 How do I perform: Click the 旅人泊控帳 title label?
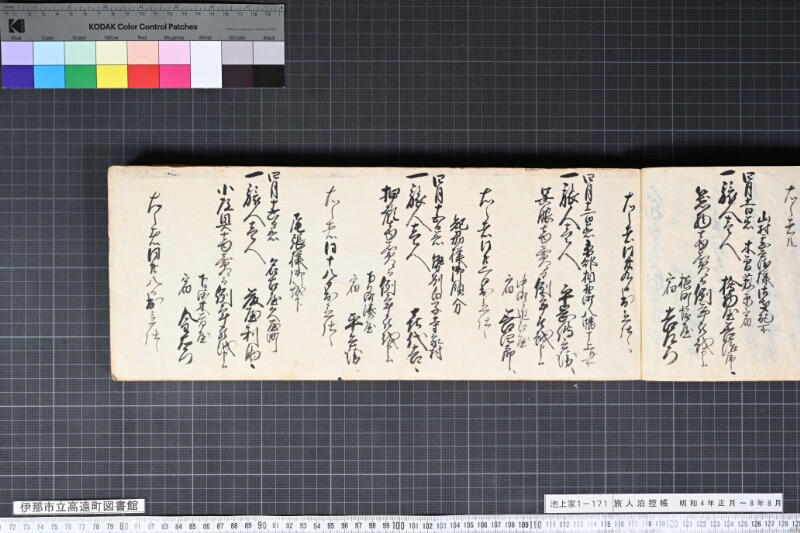coord(641,503)
